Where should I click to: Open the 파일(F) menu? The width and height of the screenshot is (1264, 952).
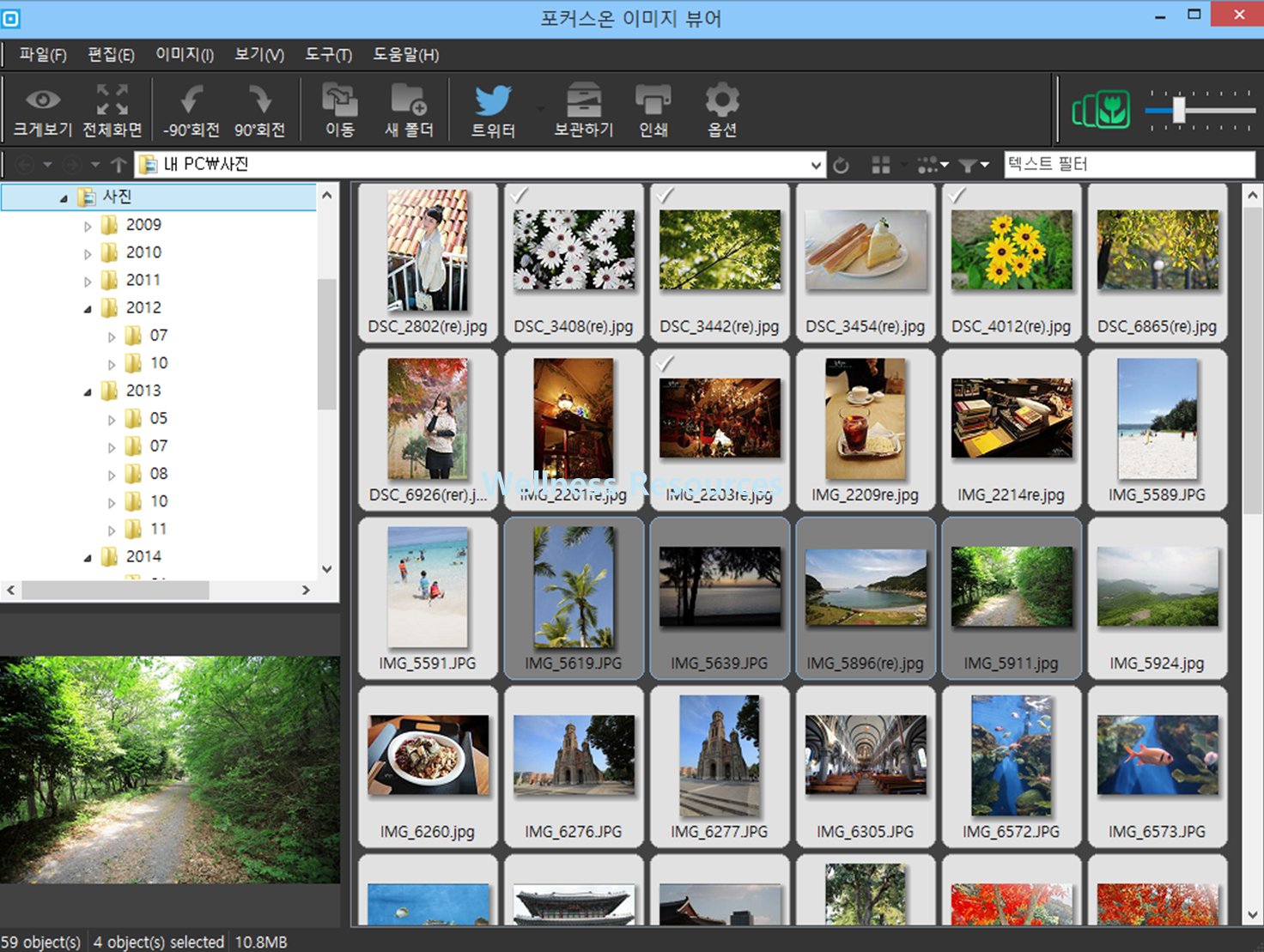pos(43,55)
